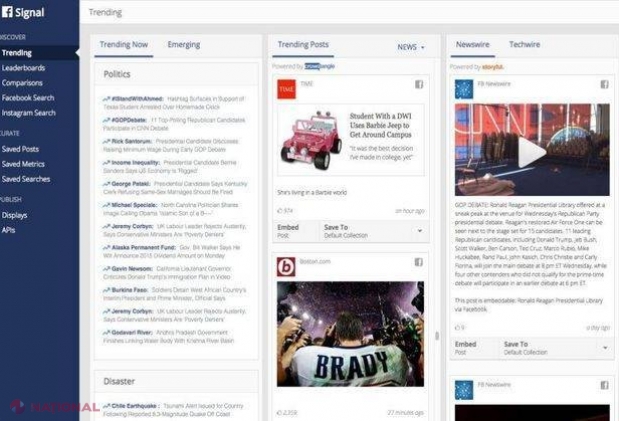Click like count on Boston.com post
The image size is (619, 421).
point(287,413)
